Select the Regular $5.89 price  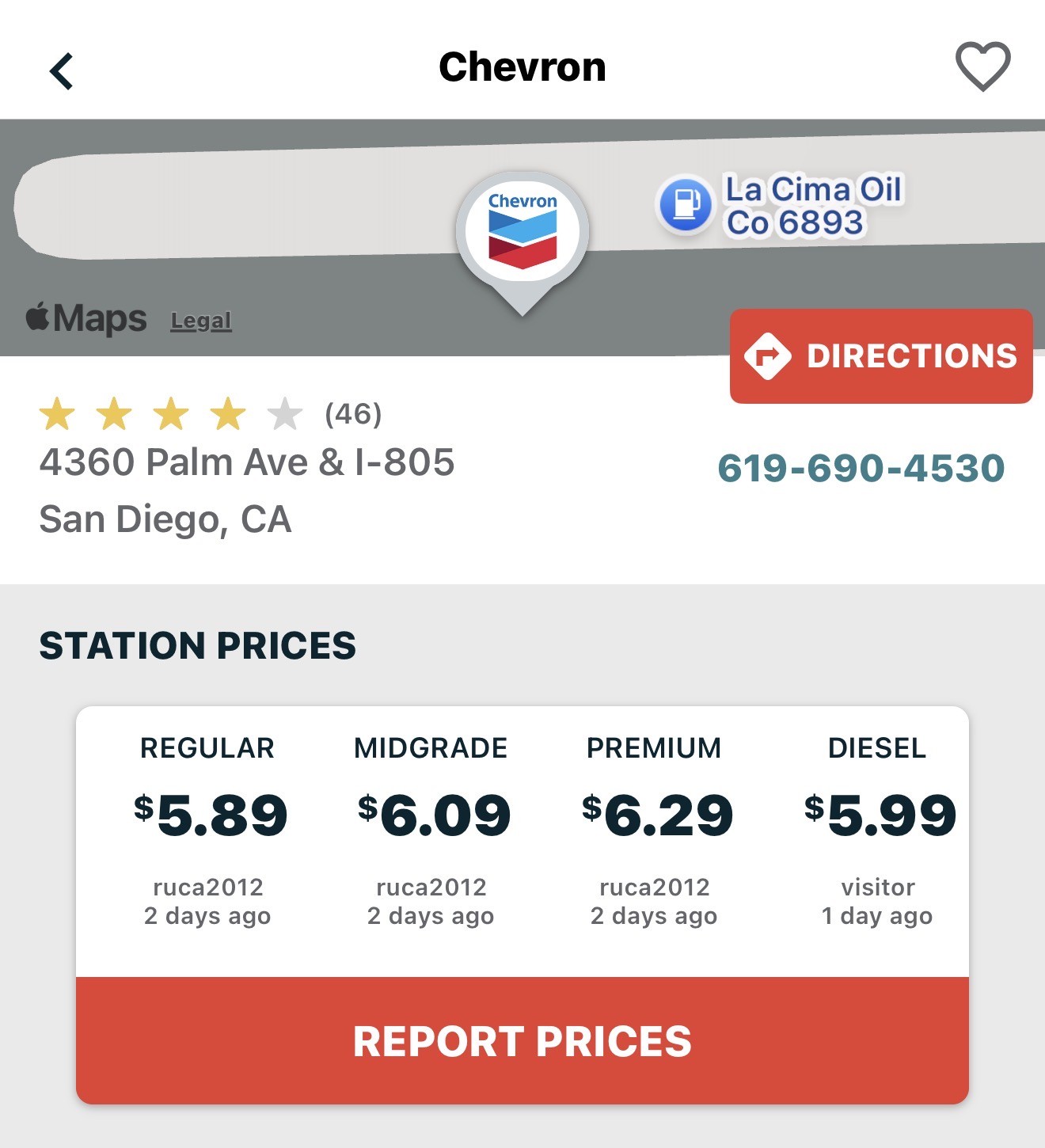point(209,815)
